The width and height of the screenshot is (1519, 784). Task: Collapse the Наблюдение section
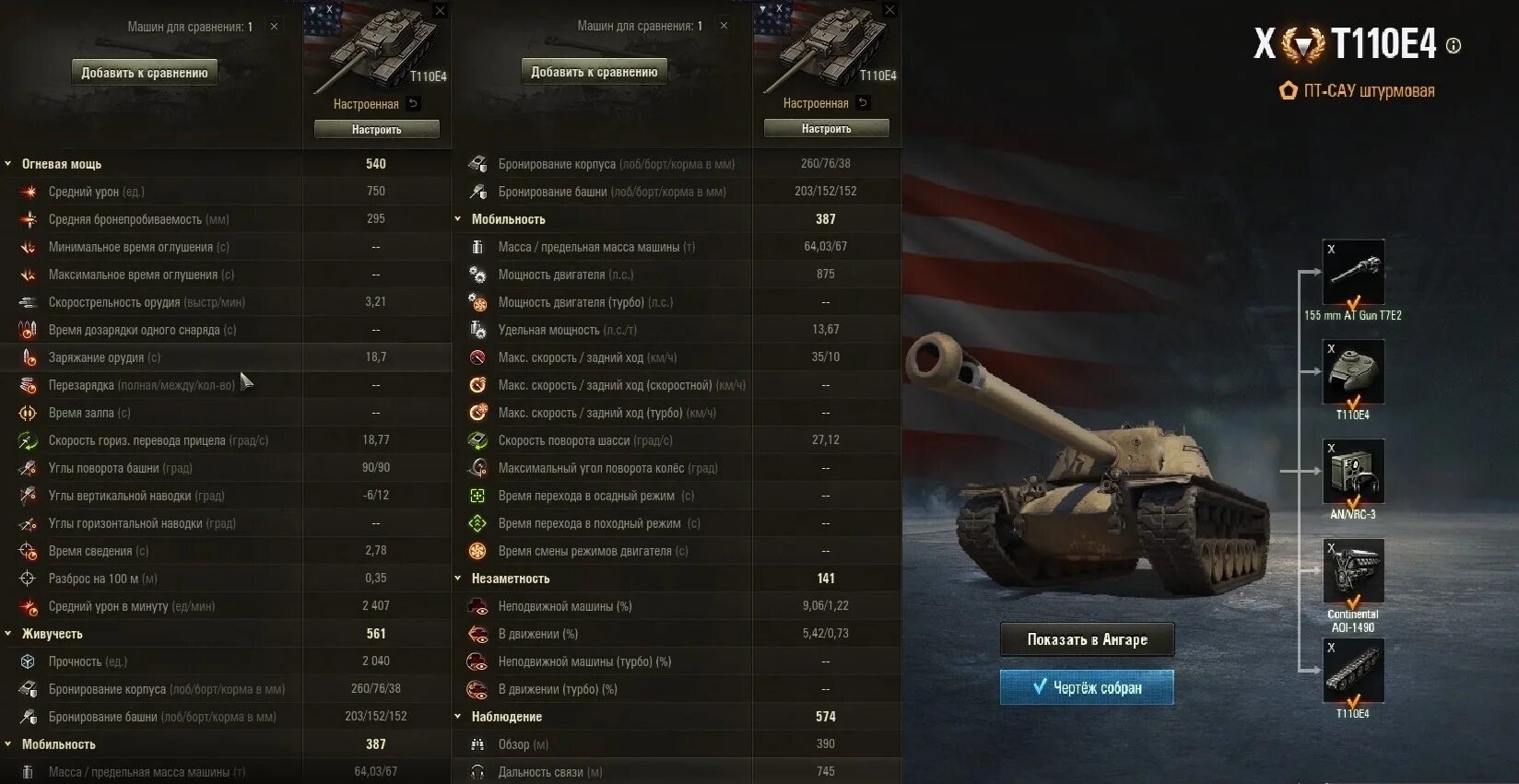coord(458,717)
